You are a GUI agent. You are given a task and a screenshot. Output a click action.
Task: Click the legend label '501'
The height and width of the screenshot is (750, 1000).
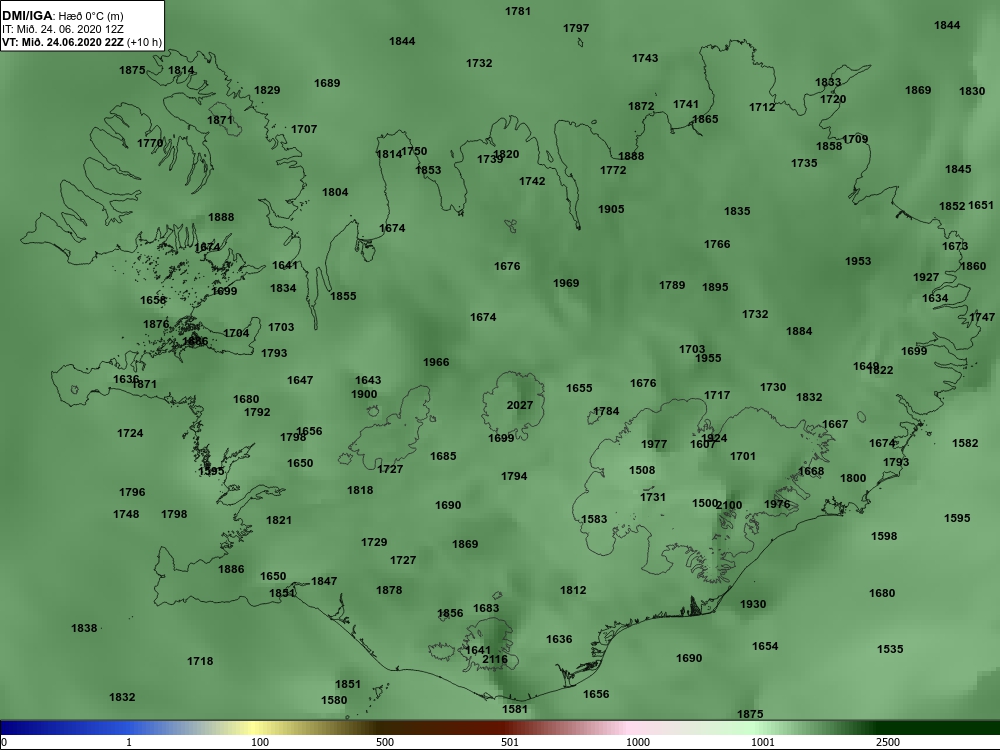tap(510, 742)
